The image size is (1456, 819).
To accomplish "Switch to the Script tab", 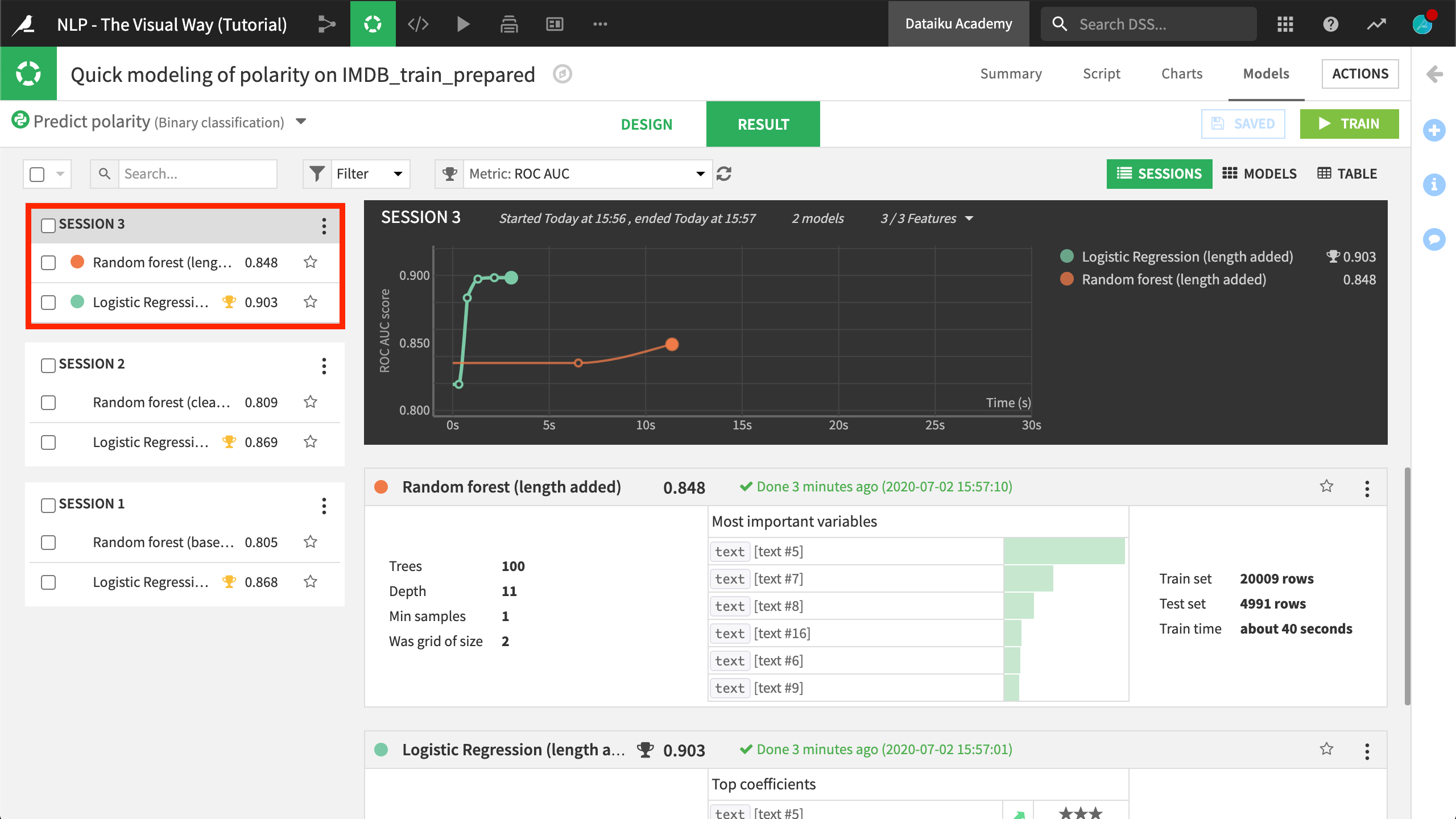I will 1102,74.
